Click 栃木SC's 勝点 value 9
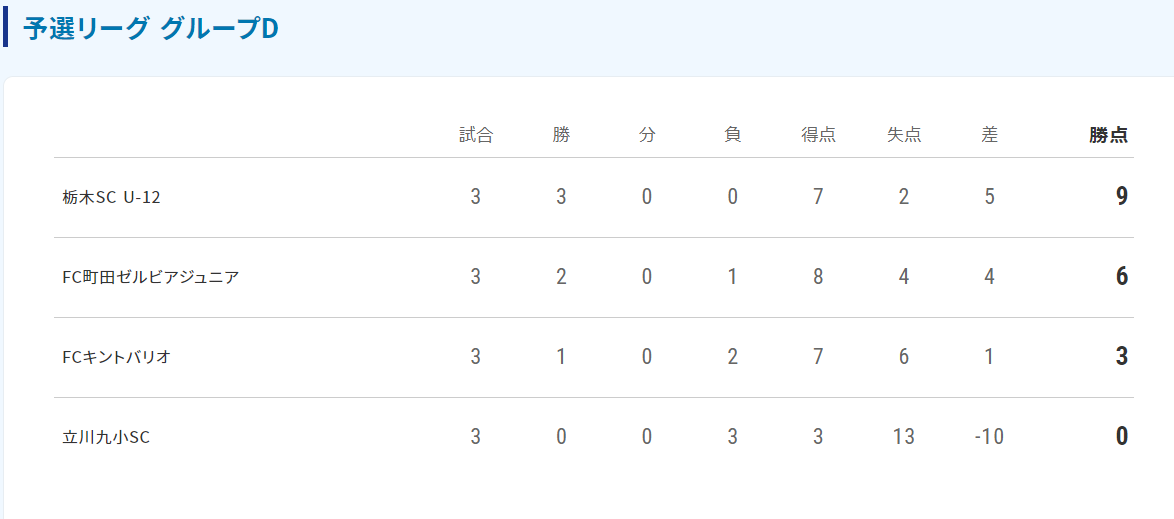The image size is (1174, 519). click(x=1122, y=197)
